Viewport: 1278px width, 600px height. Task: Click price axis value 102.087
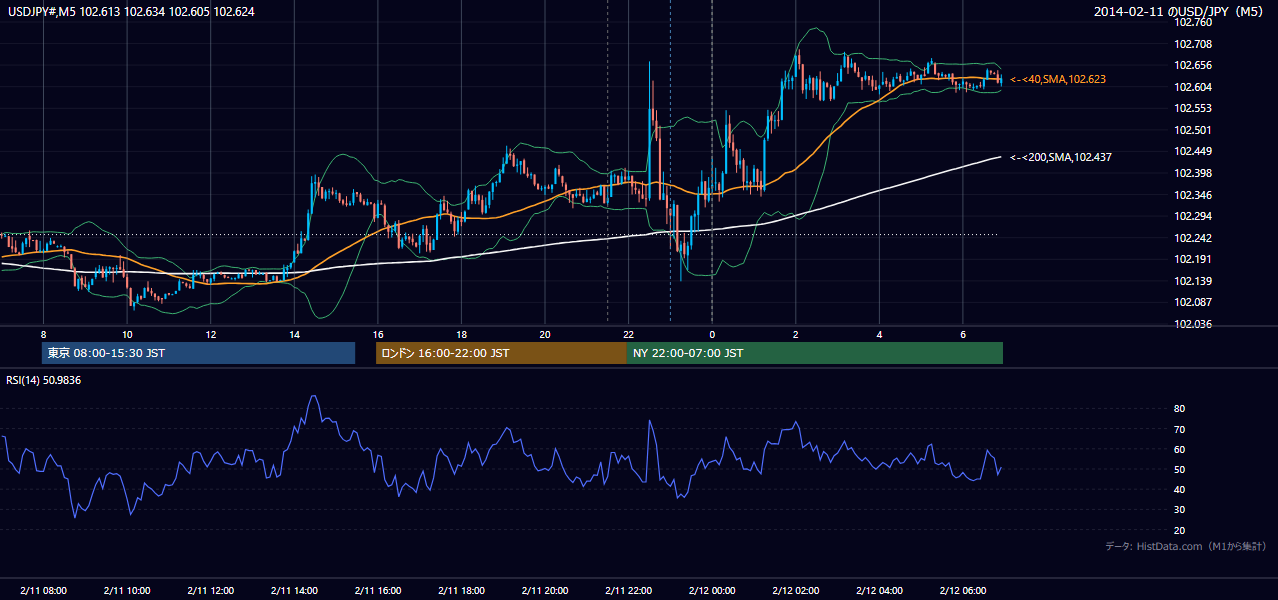(x=1195, y=302)
